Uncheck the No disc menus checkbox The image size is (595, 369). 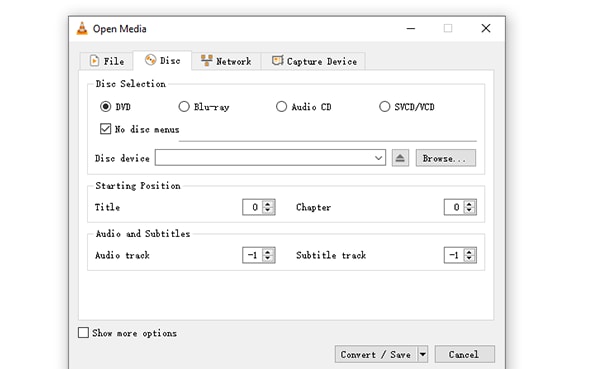point(105,129)
